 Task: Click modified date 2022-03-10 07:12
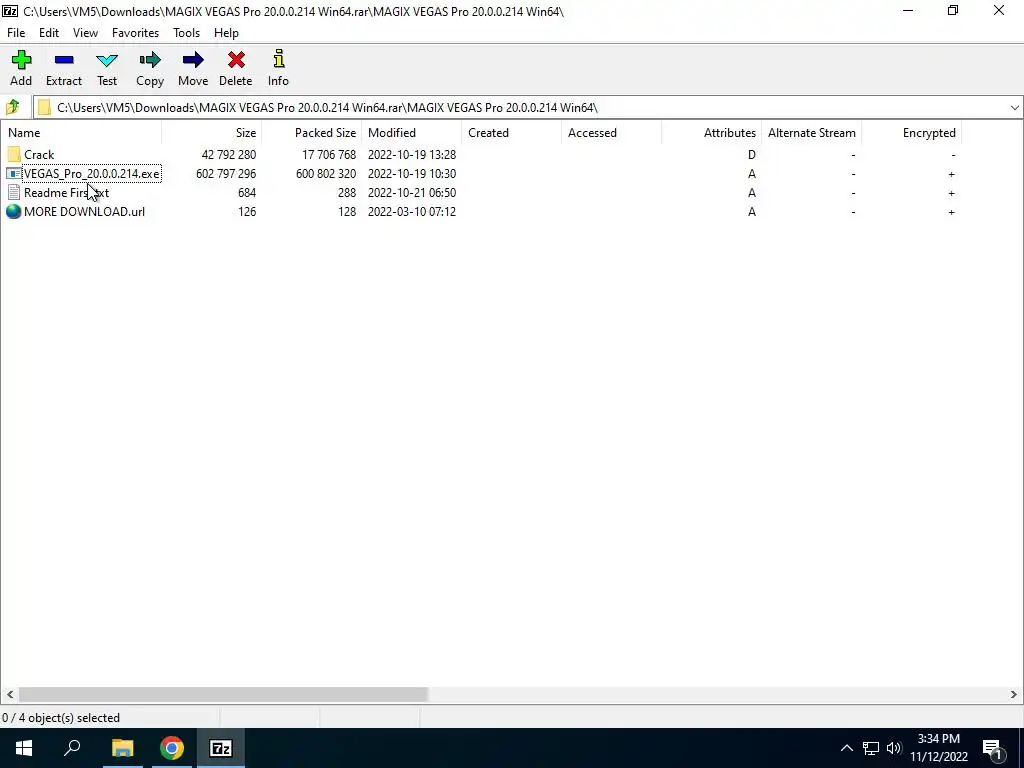(411, 212)
